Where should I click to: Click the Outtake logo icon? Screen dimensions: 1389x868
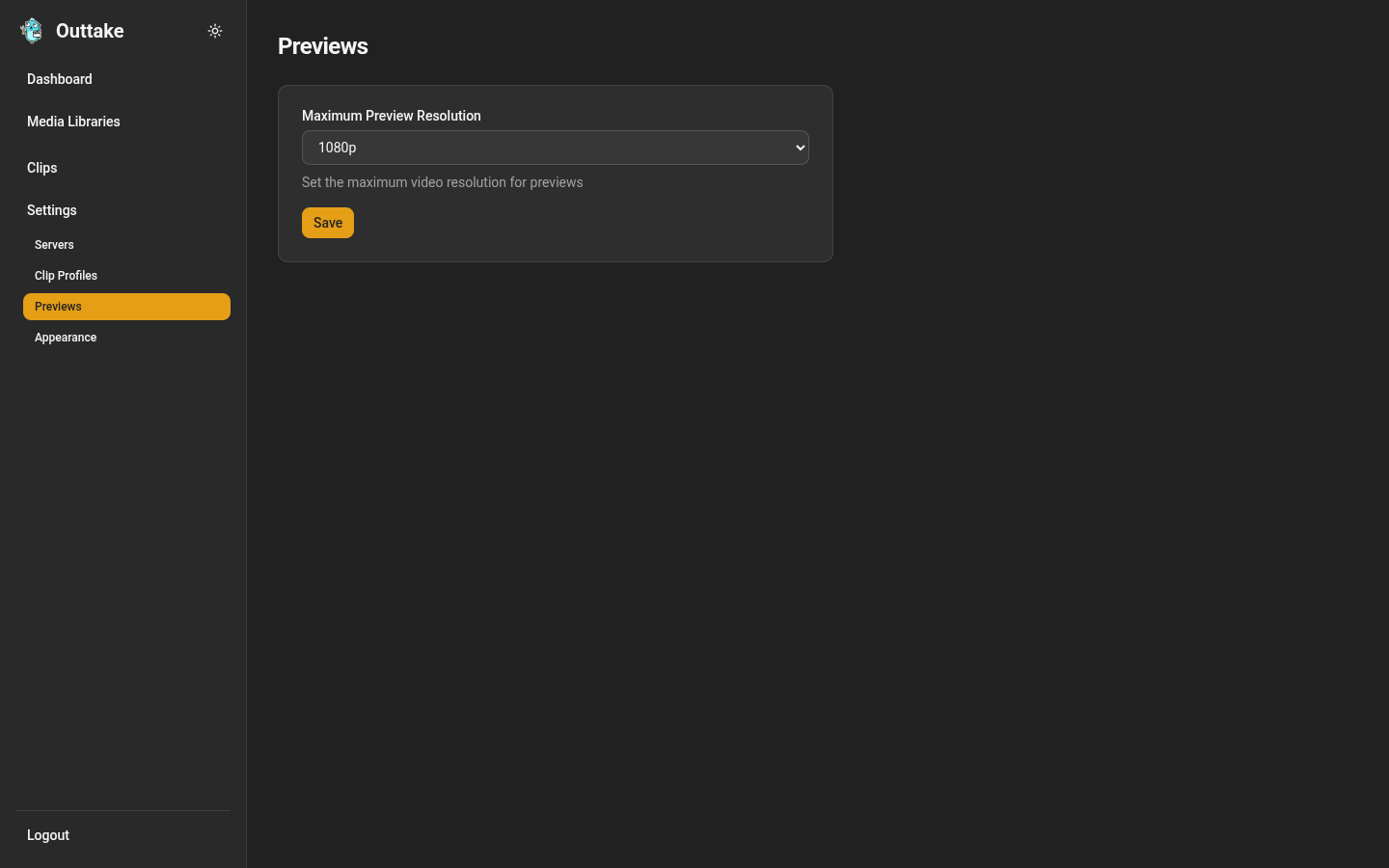(32, 31)
